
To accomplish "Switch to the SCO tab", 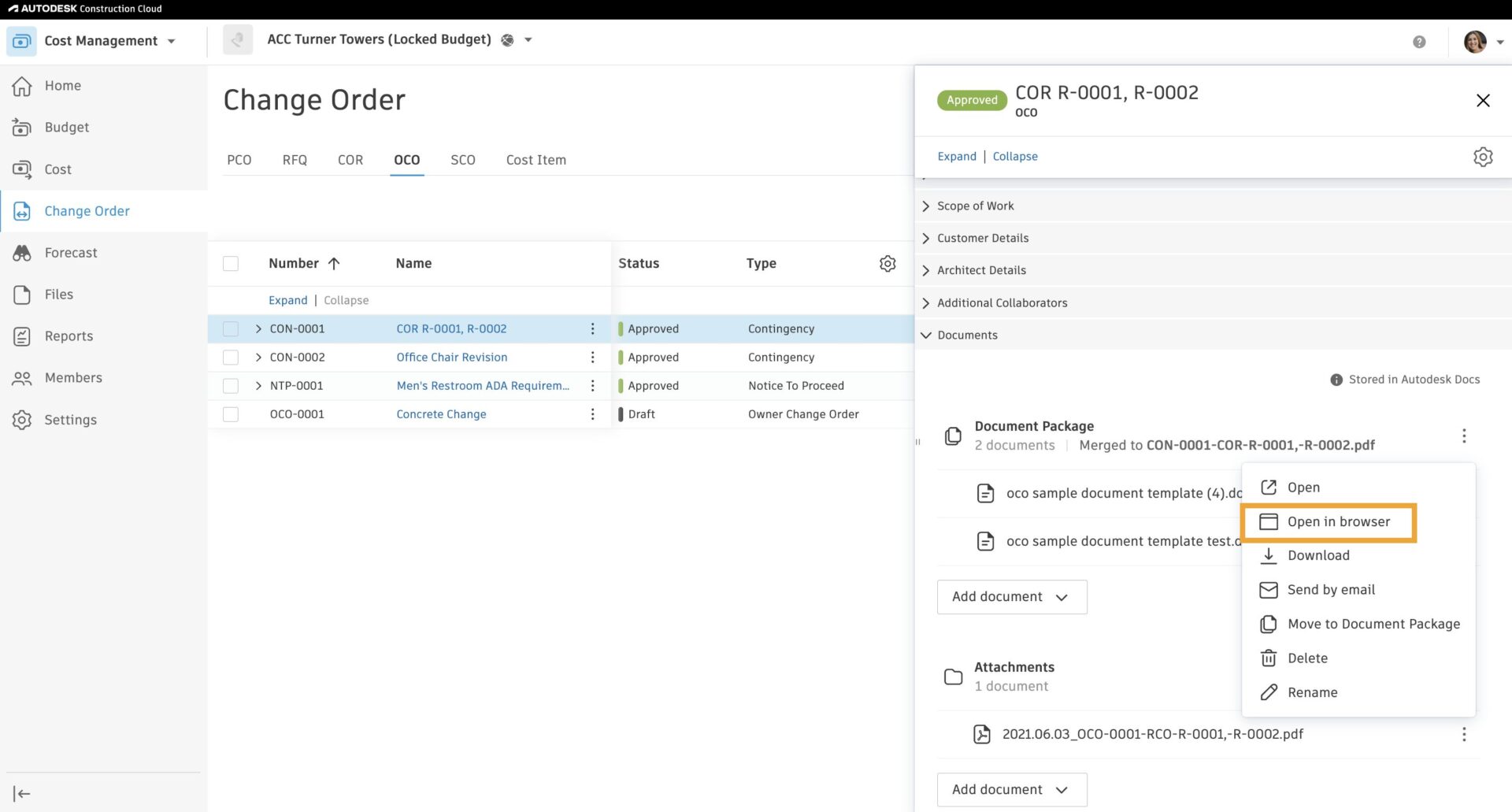I will [463, 160].
